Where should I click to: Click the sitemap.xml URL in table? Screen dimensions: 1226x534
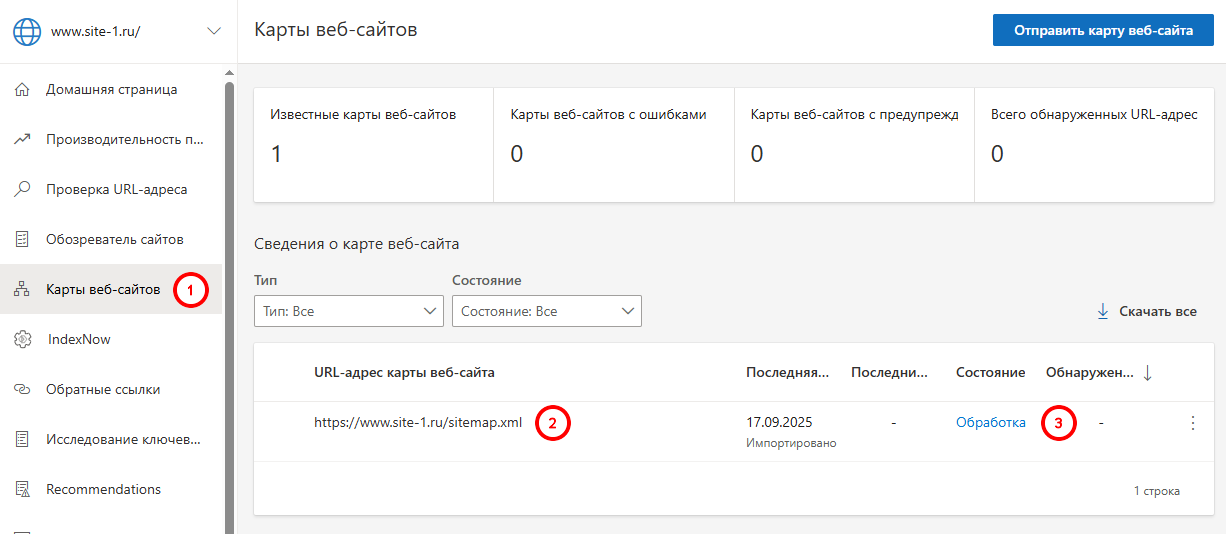[418, 423]
